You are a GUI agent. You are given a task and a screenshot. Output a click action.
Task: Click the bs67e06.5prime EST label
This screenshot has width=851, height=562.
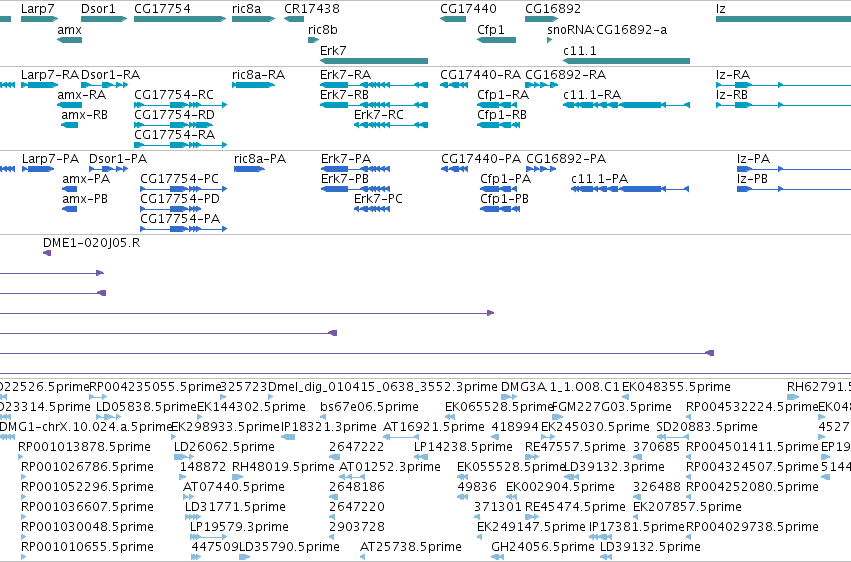tap(369, 407)
